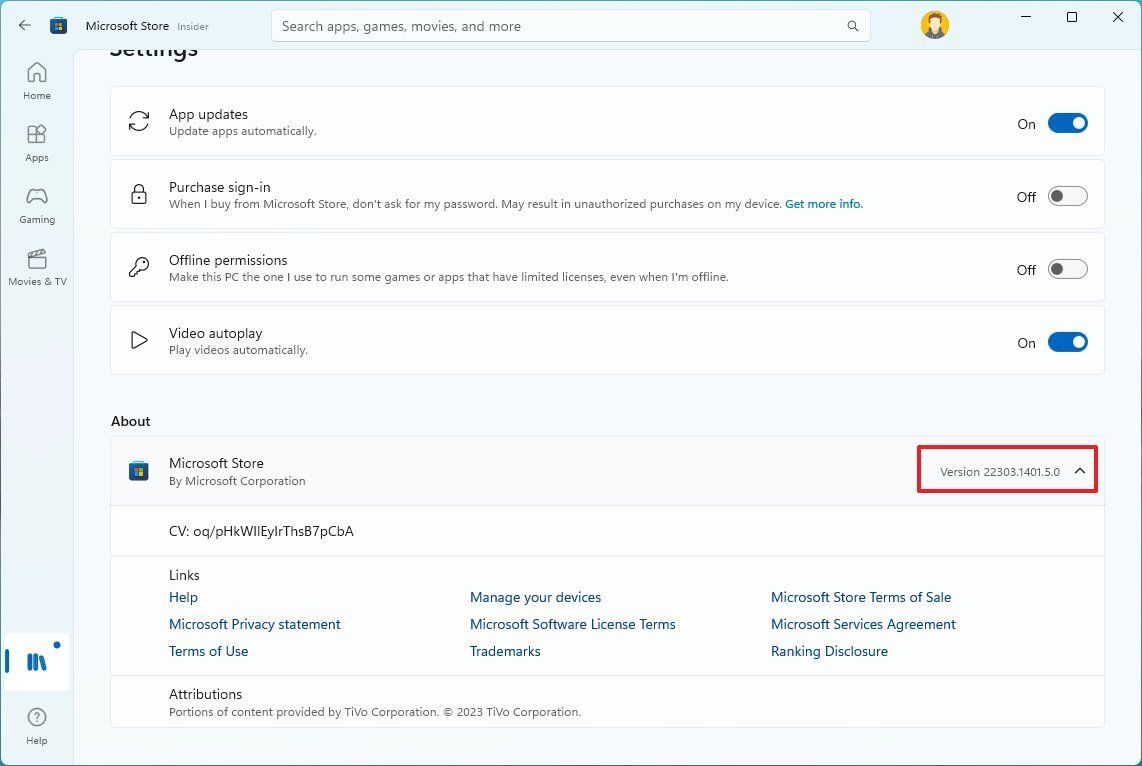Screen dimensions: 1142x766
Task: Click the Get more info link
Action: tap(823, 204)
